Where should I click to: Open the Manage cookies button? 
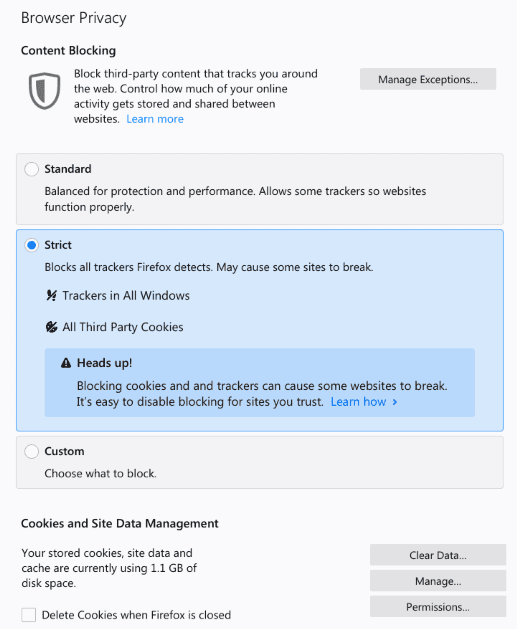pyautogui.click(x=438, y=581)
